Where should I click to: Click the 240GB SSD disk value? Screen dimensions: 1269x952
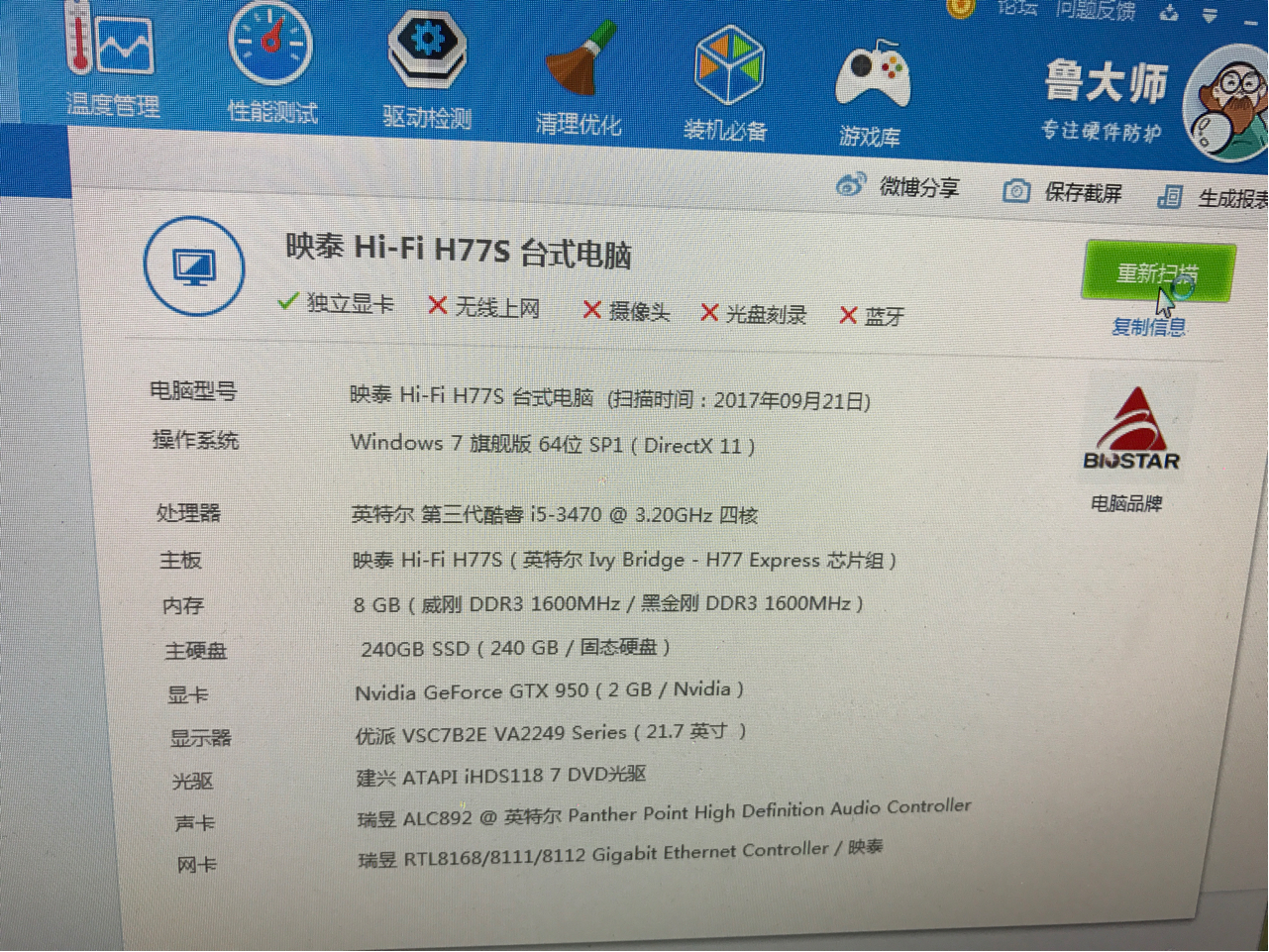click(516, 648)
